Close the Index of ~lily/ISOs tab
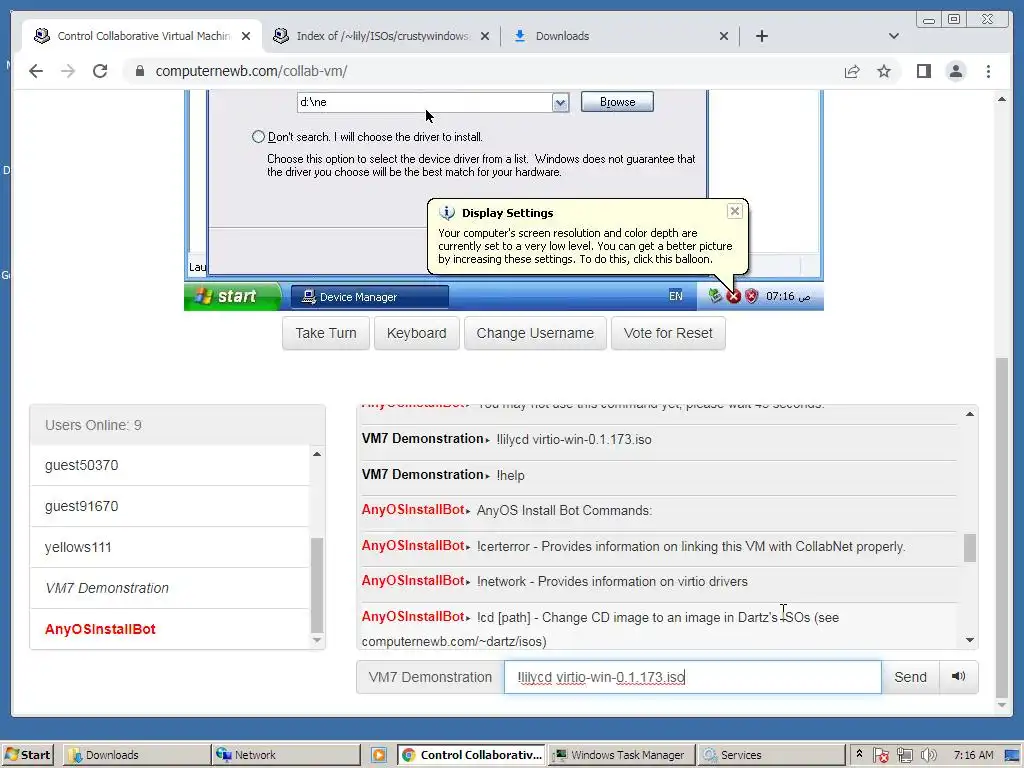The image size is (1024, 768). coord(485,36)
